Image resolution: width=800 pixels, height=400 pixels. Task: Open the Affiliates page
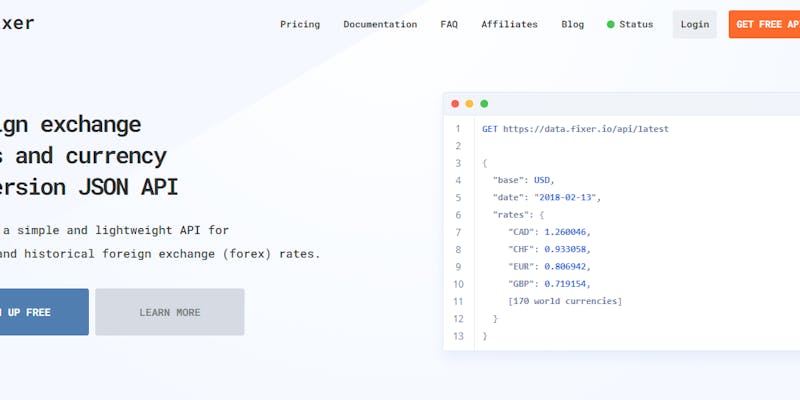pyautogui.click(x=509, y=24)
